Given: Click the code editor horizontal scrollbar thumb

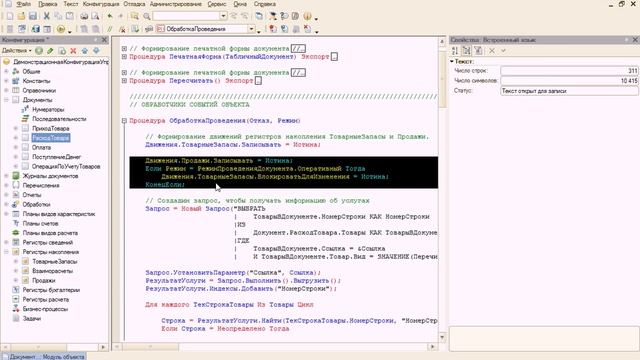Looking at the screenshot, I should [x=150, y=347].
